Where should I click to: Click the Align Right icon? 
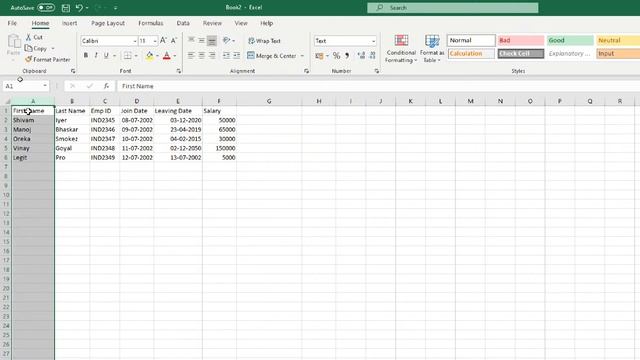[212, 56]
